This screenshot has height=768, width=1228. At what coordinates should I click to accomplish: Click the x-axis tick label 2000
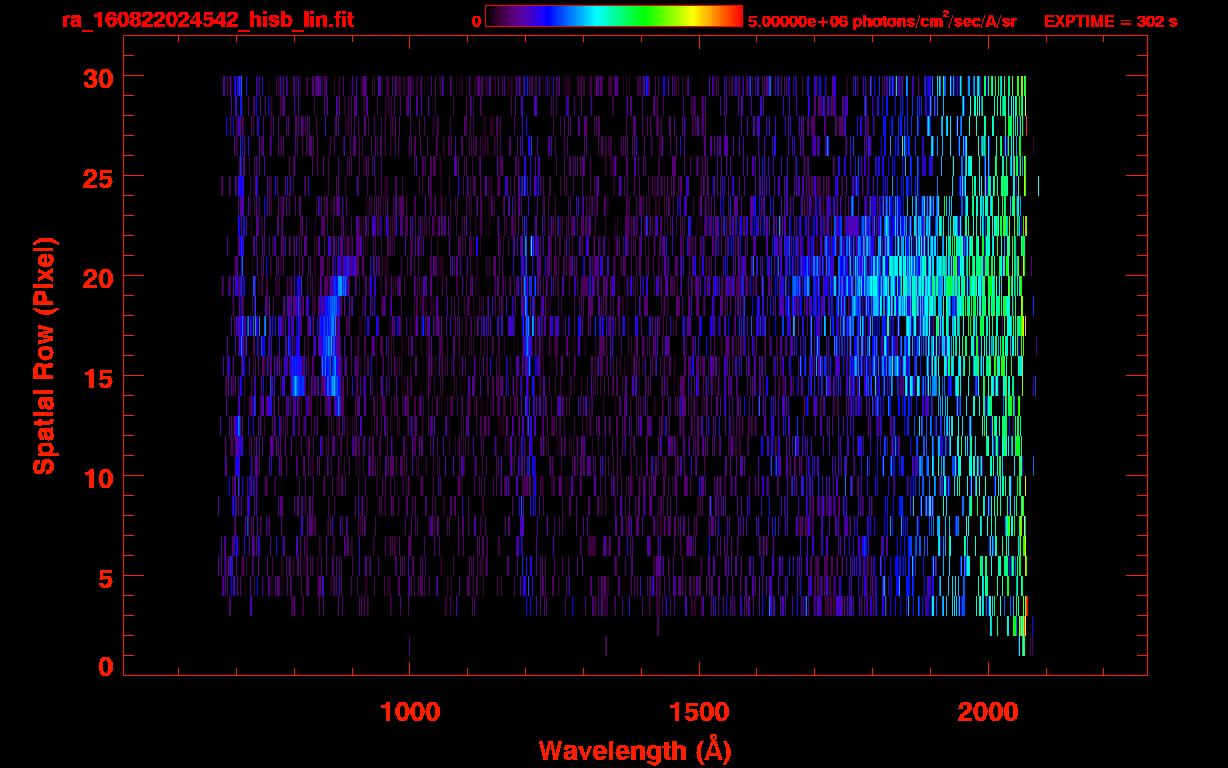coord(989,712)
